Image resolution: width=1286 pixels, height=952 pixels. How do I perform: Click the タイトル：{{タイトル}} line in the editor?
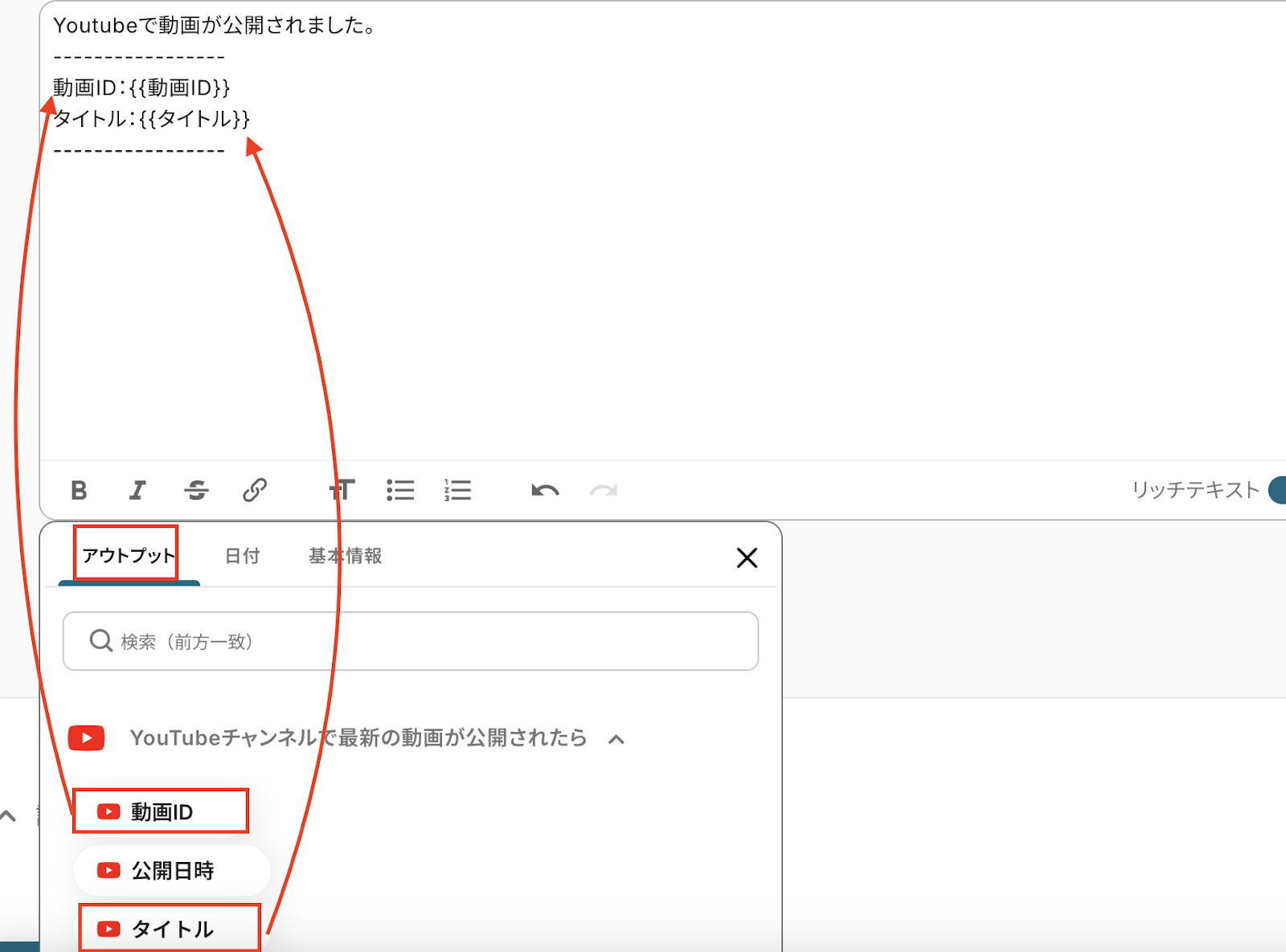[x=152, y=119]
